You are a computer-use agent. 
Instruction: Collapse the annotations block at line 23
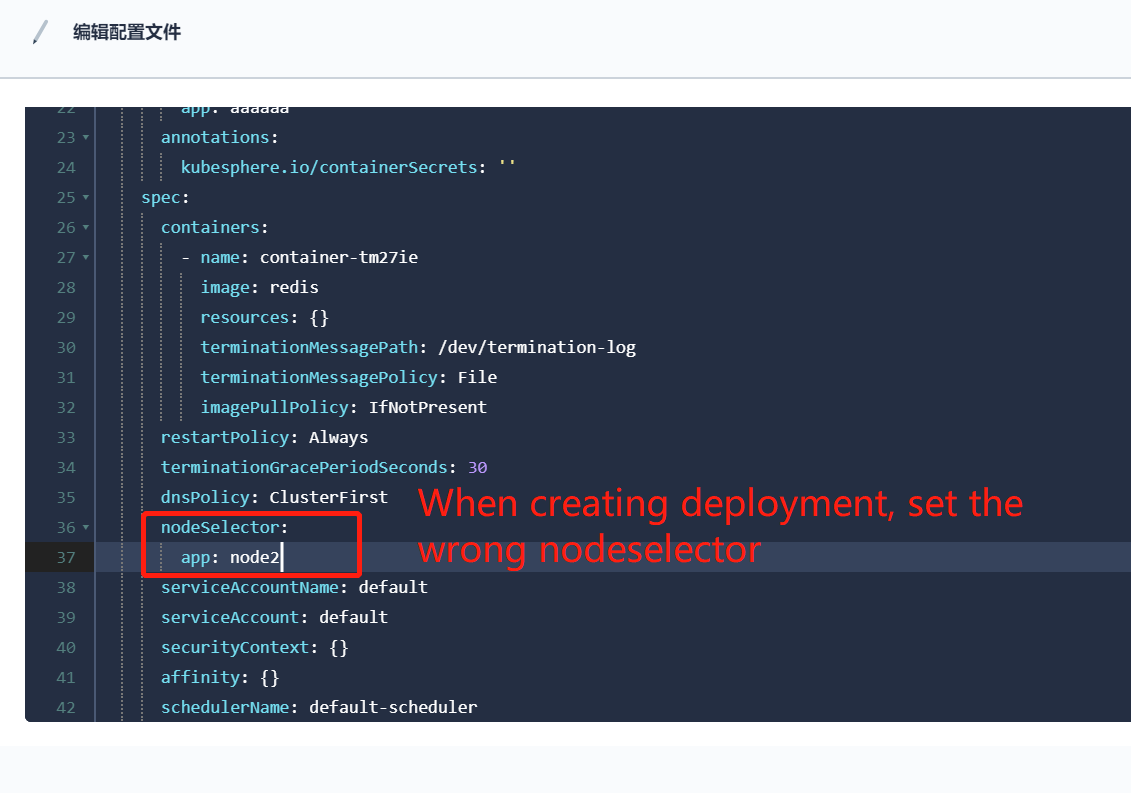coord(87,137)
